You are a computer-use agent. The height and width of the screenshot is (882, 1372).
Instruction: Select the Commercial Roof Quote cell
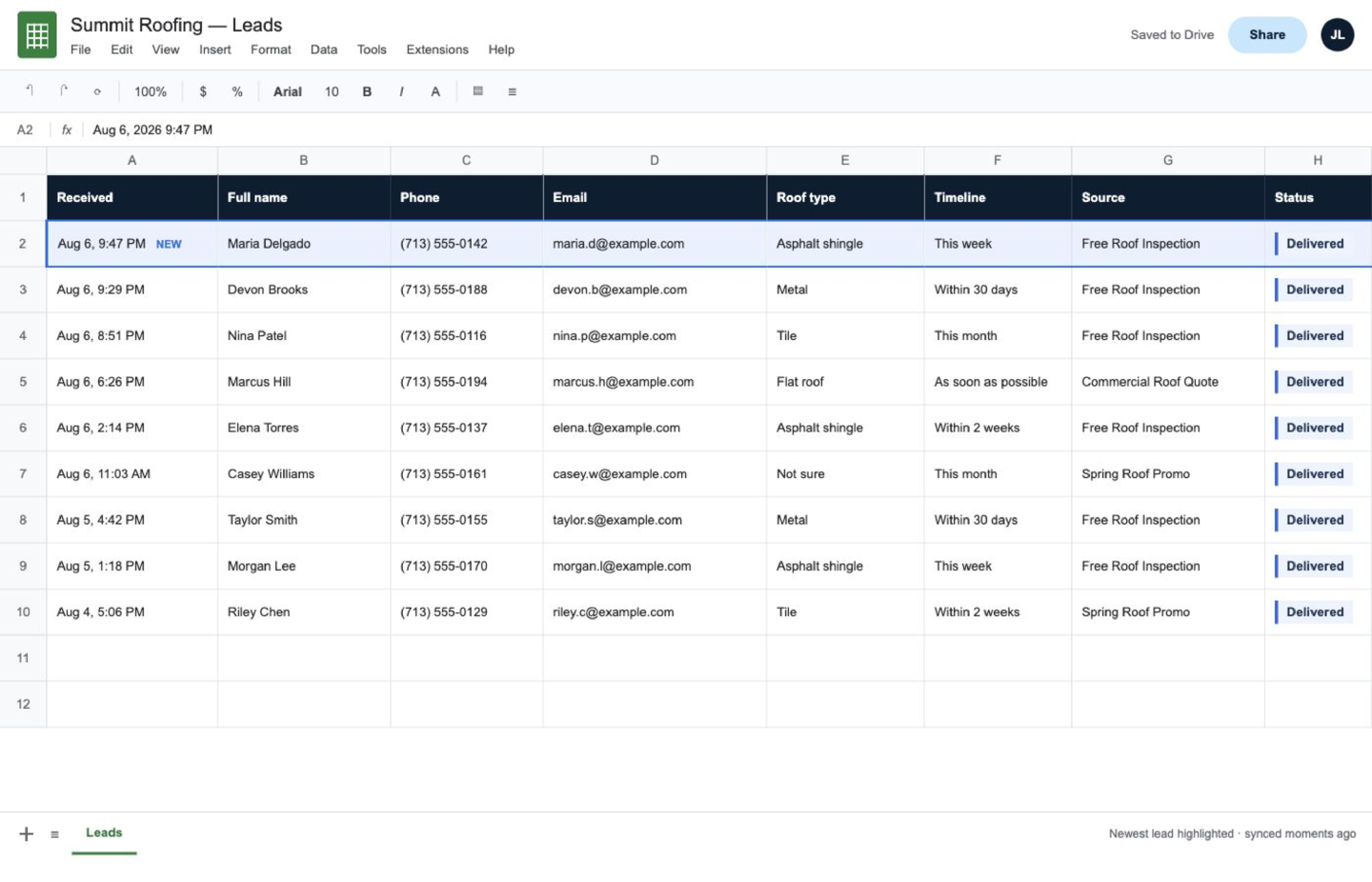(1168, 382)
